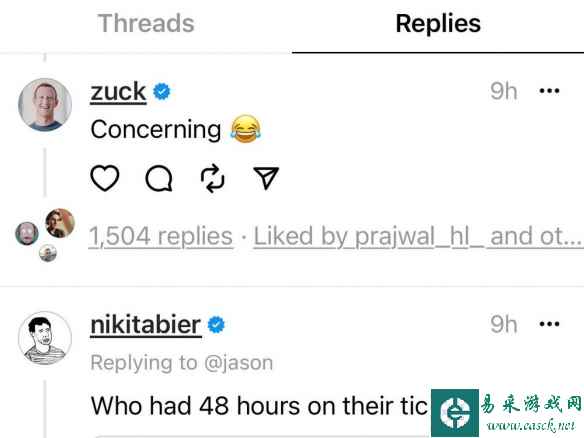Click the "Replying to @jason" text
The height and width of the screenshot is (438, 584).
[182, 363]
